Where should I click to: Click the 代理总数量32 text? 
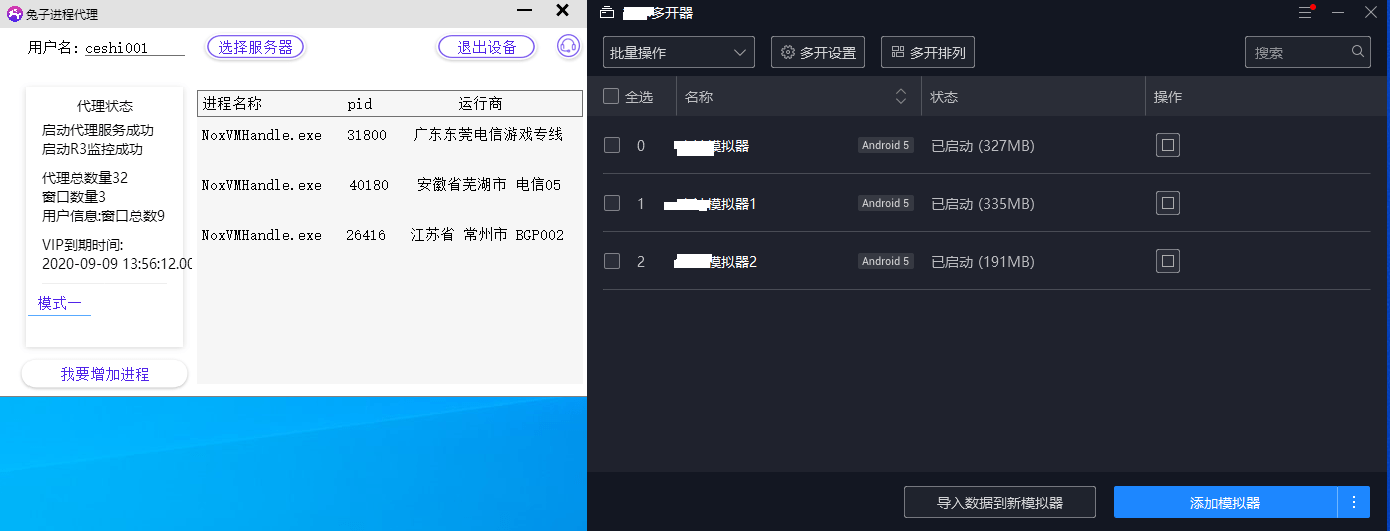(85, 178)
